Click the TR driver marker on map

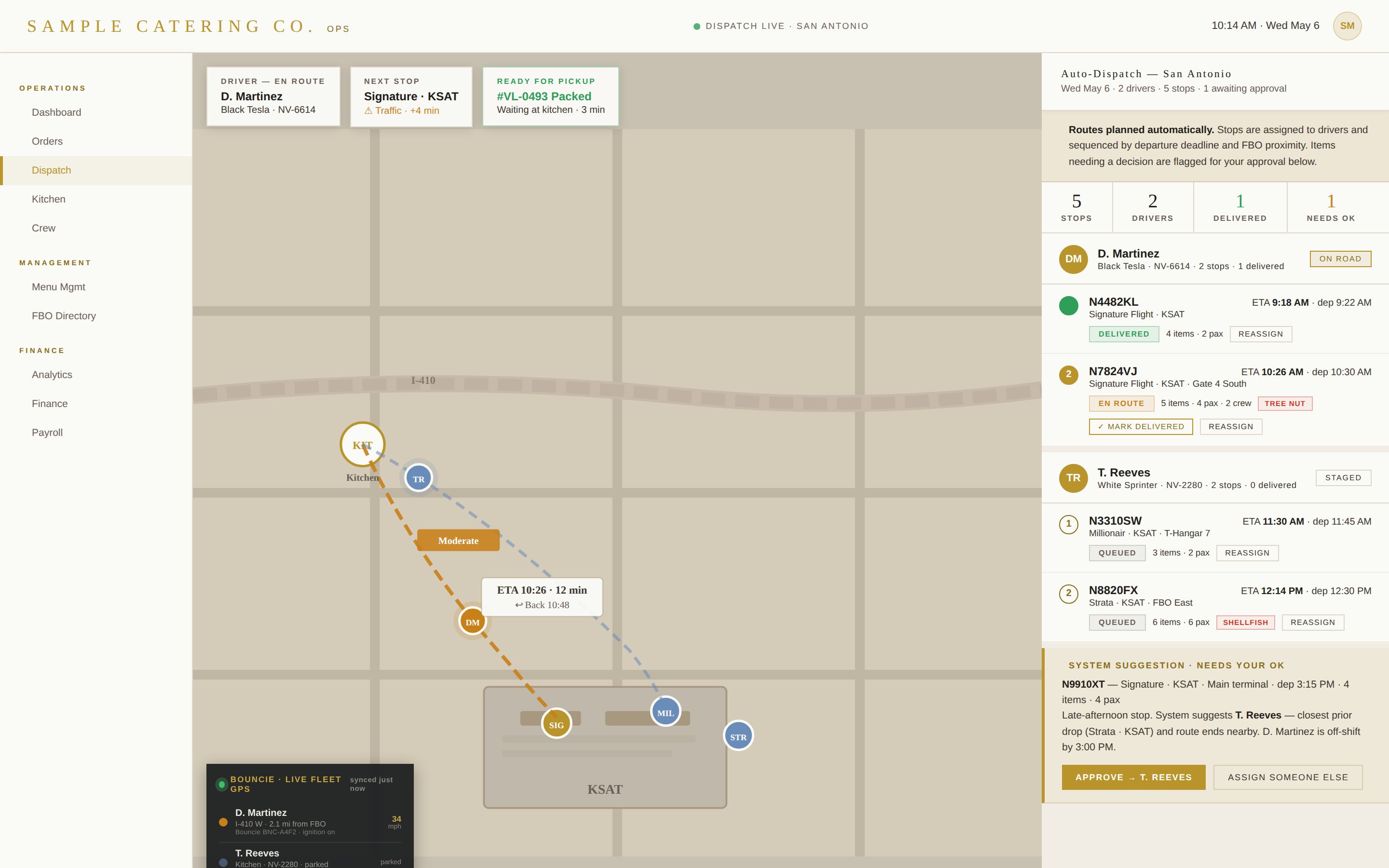419,478
